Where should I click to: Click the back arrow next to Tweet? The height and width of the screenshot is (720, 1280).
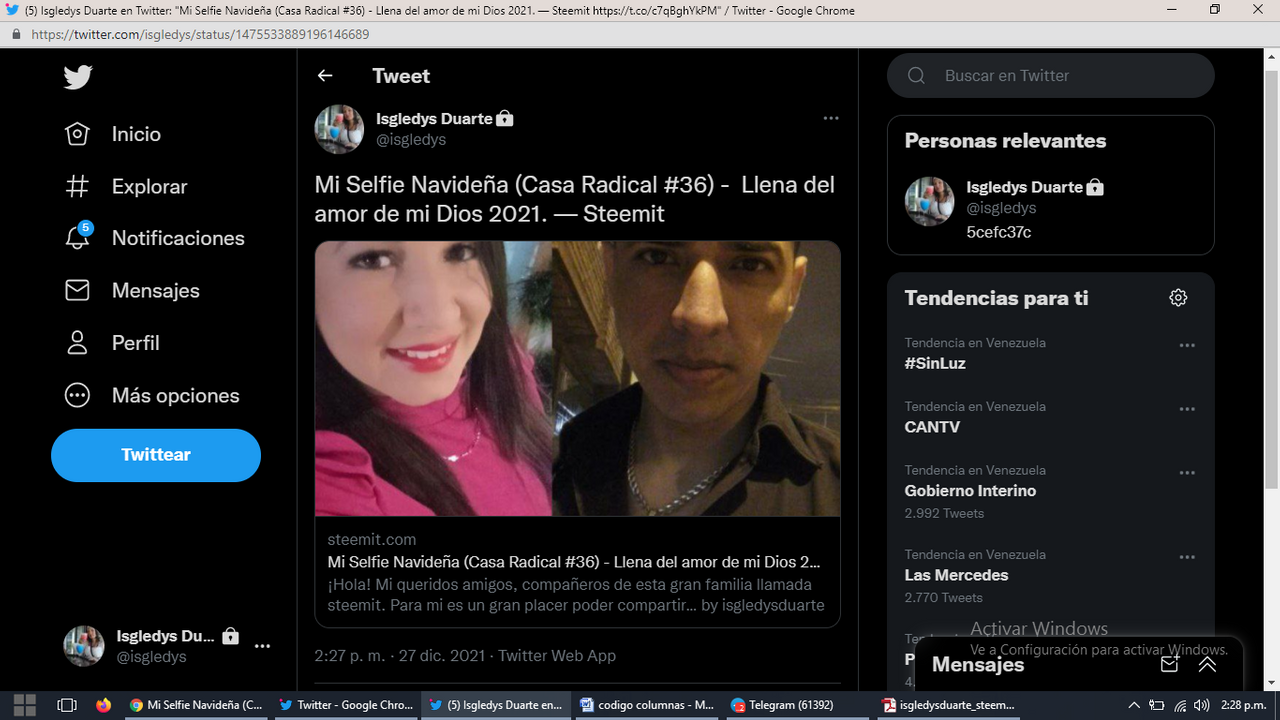click(325, 76)
